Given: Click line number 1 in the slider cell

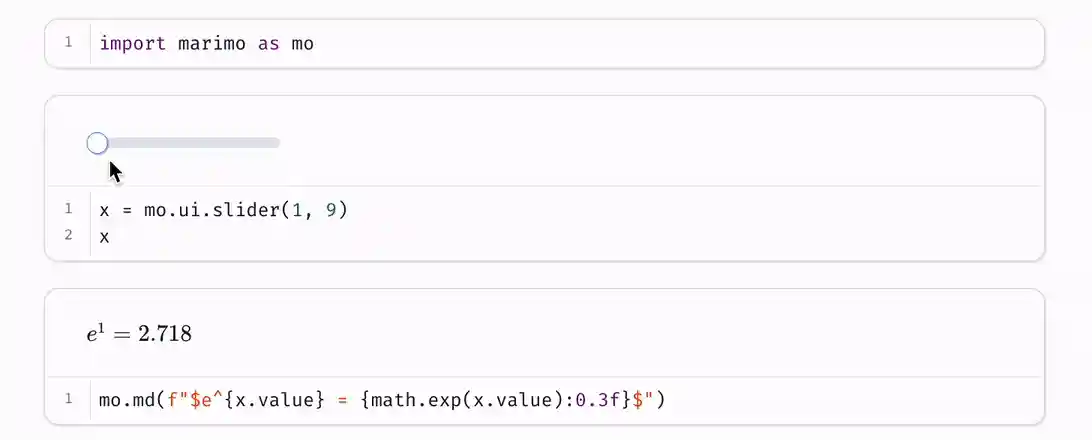Looking at the screenshot, I should click(x=68, y=210).
